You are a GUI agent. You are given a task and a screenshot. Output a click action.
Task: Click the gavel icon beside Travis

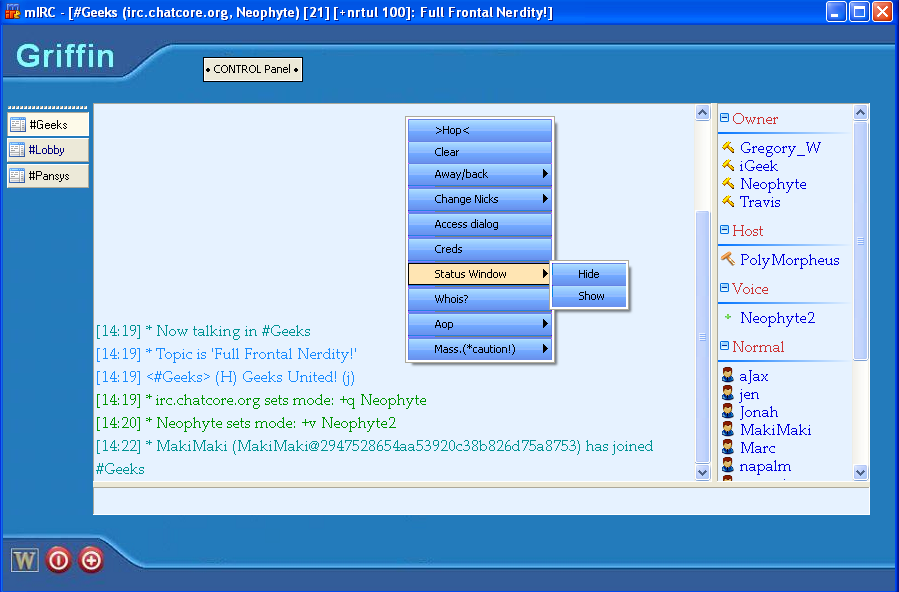click(x=728, y=201)
